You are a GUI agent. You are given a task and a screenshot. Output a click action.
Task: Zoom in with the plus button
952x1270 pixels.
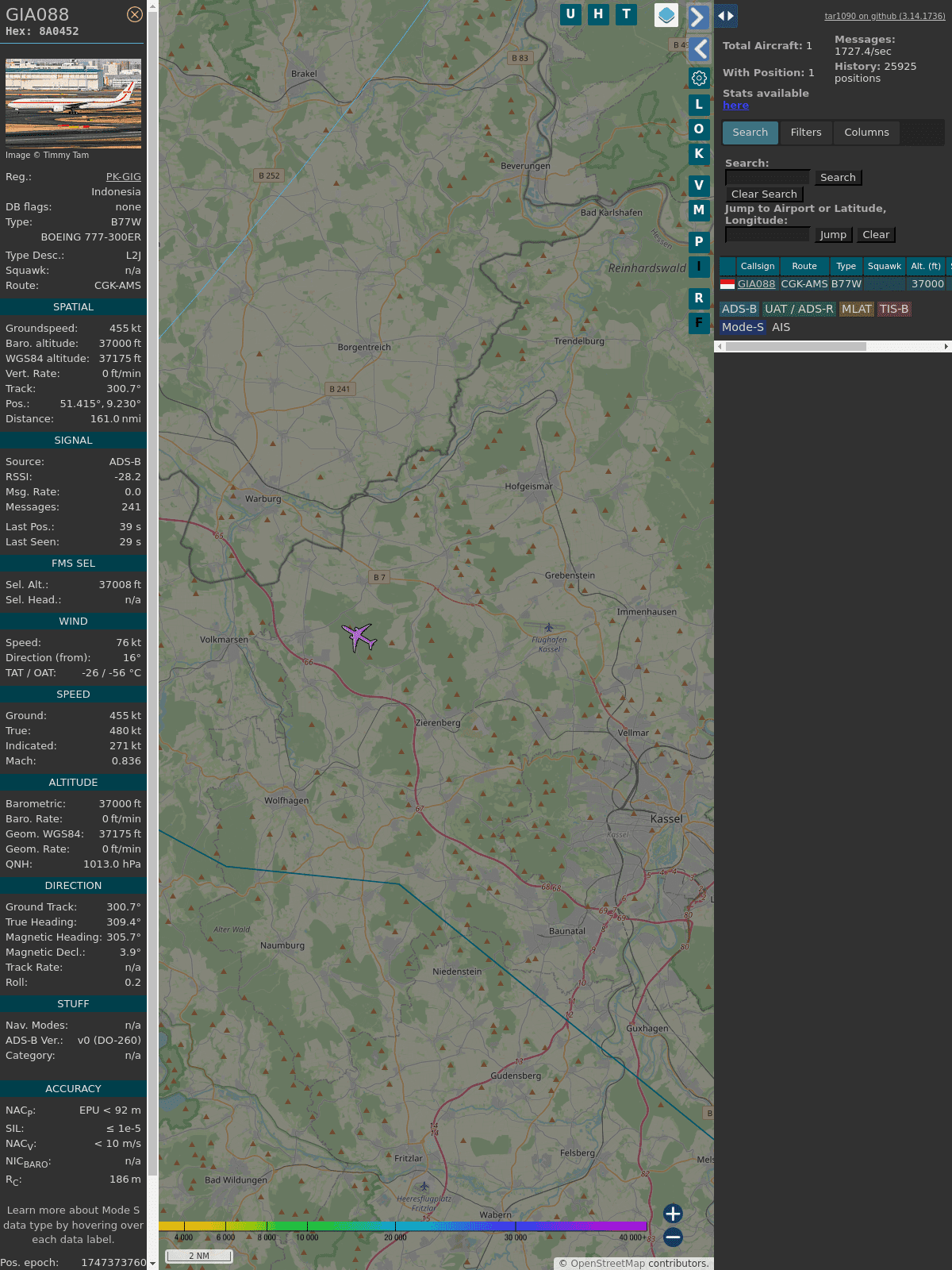[x=673, y=1213]
